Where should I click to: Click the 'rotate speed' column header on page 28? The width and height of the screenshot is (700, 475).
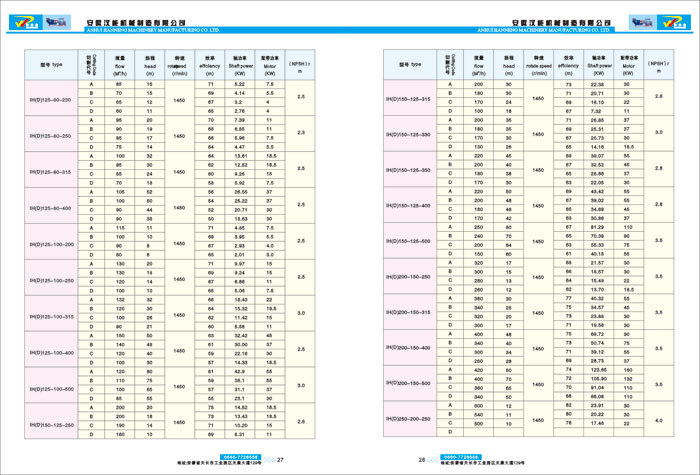[538, 65]
